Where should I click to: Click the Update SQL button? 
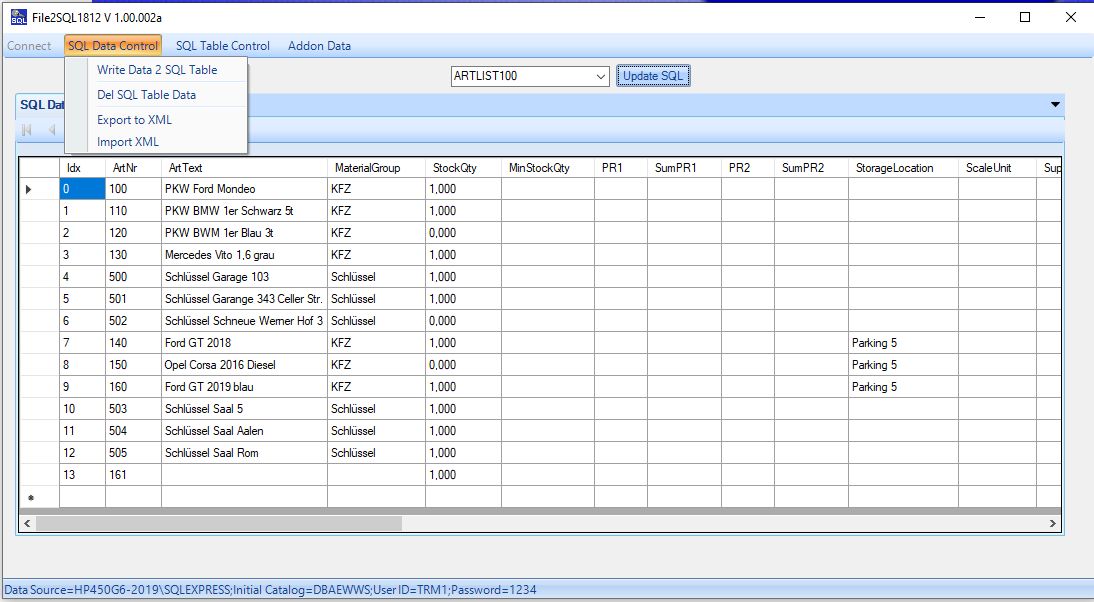(653, 76)
